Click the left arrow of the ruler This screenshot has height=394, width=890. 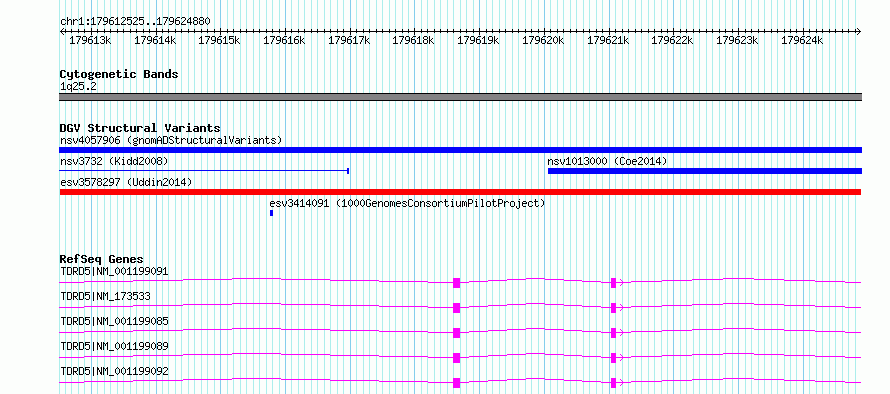click(x=62, y=31)
